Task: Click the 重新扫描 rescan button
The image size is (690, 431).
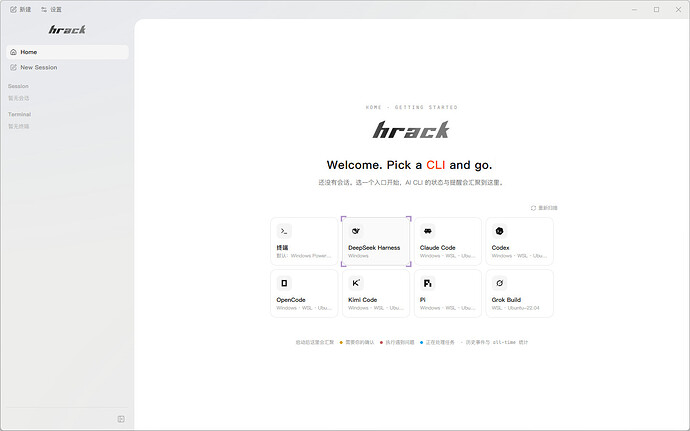Action: point(544,208)
